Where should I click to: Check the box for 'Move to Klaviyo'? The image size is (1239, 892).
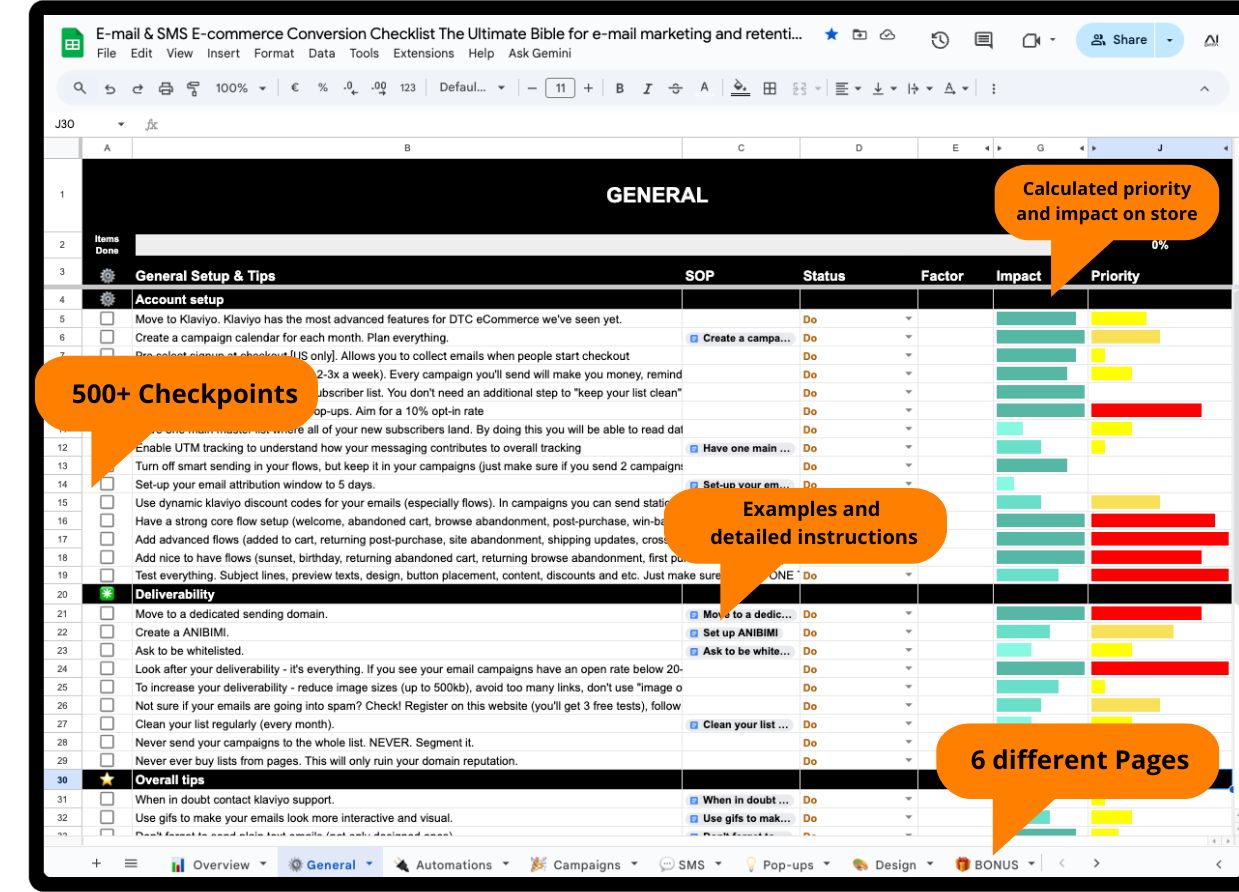pos(107,319)
